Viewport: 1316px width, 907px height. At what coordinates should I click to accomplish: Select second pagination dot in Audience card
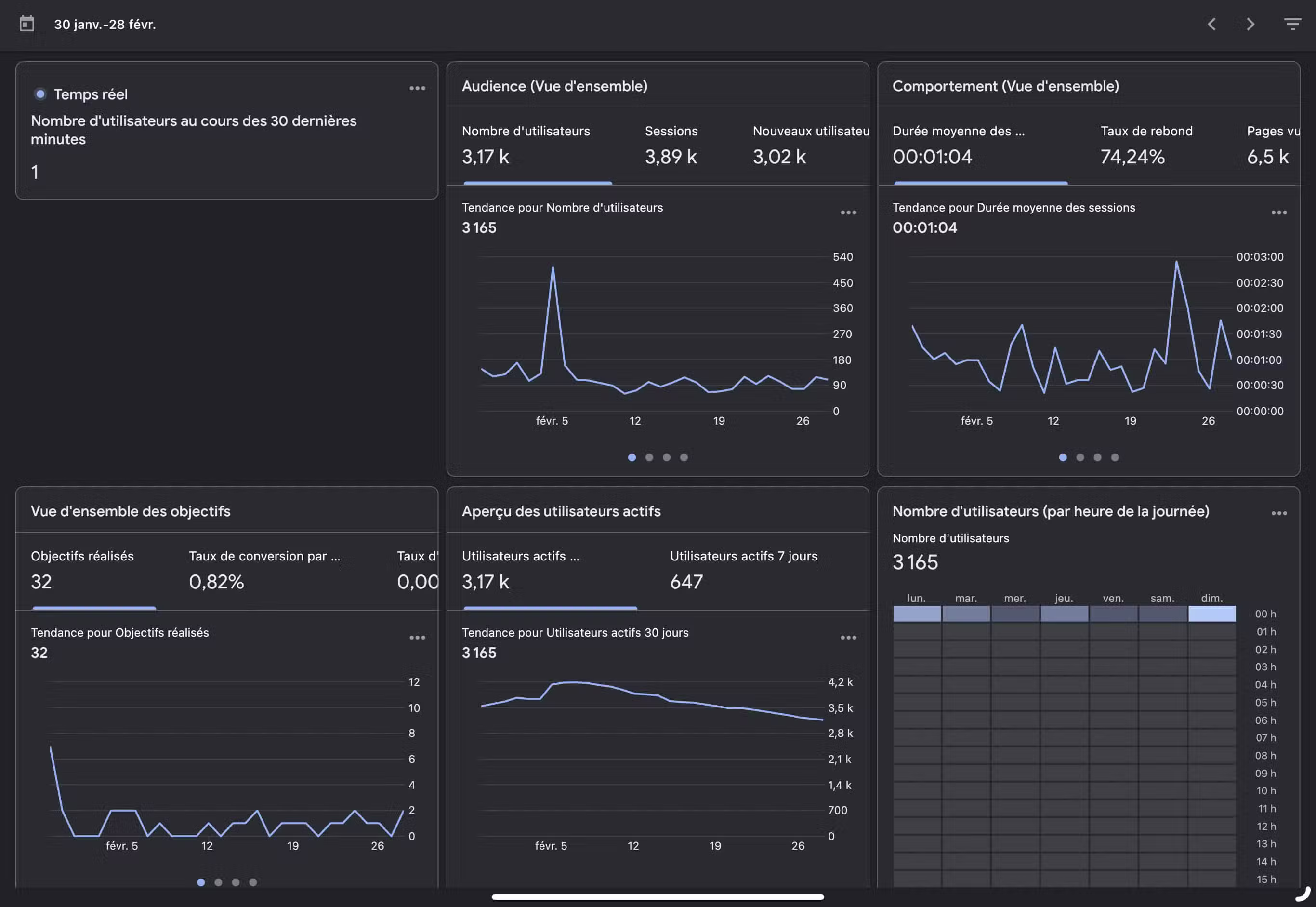click(649, 457)
